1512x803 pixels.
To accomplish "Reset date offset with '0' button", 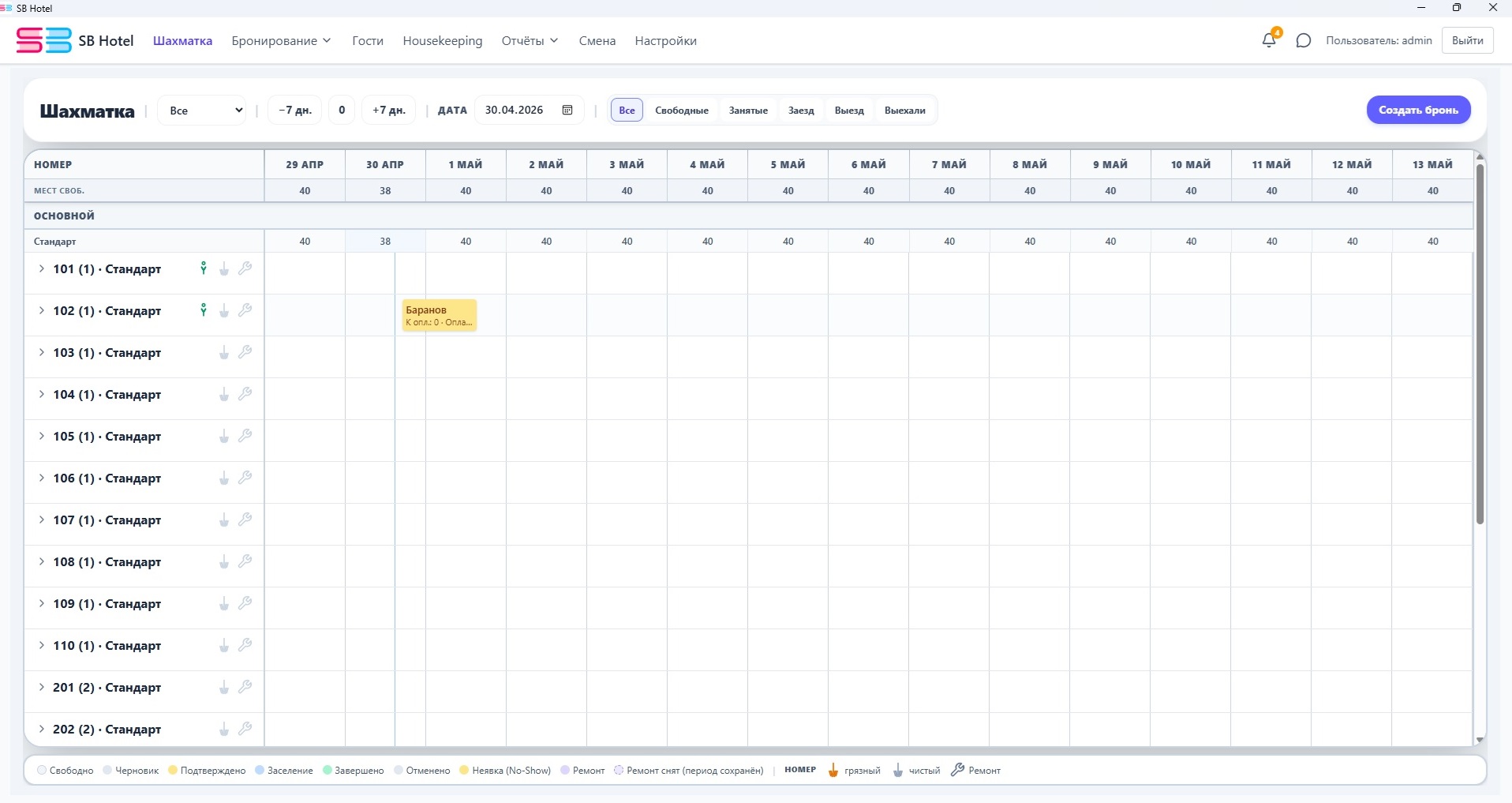I will click(342, 111).
